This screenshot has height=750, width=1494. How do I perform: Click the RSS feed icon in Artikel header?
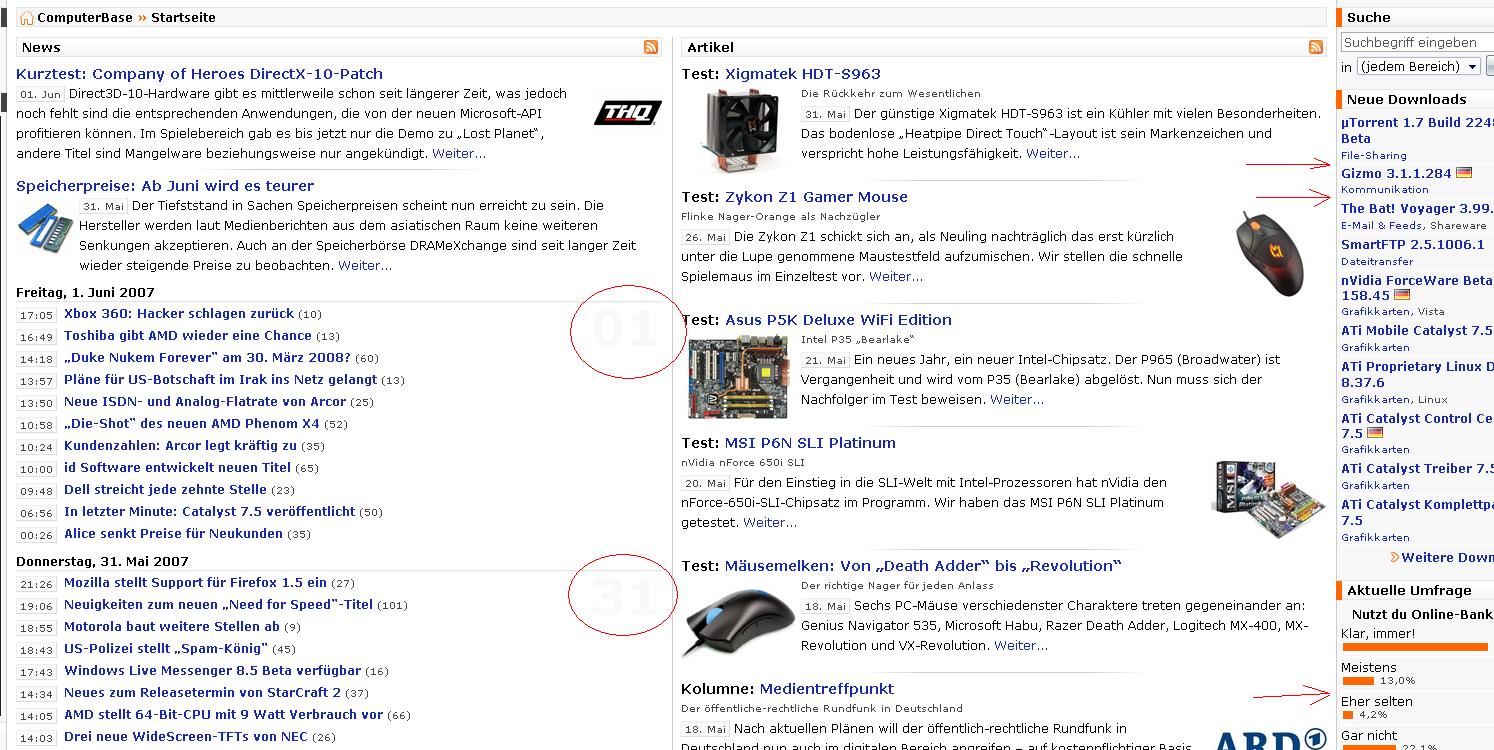point(1316,47)
